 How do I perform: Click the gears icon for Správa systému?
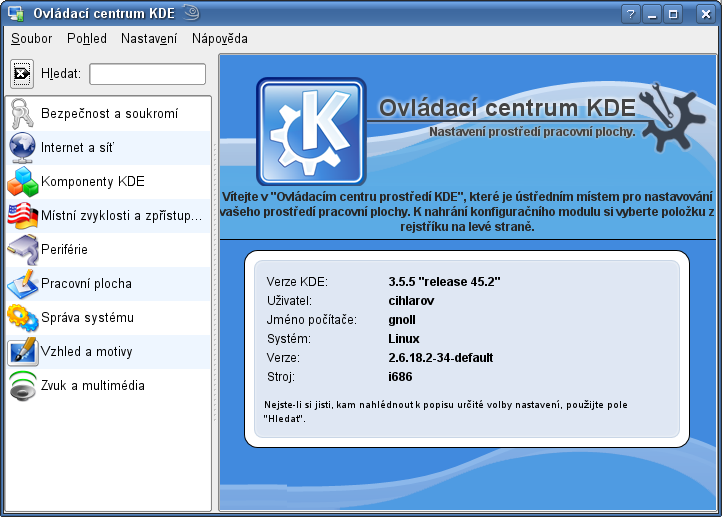(x=22, y=318)
